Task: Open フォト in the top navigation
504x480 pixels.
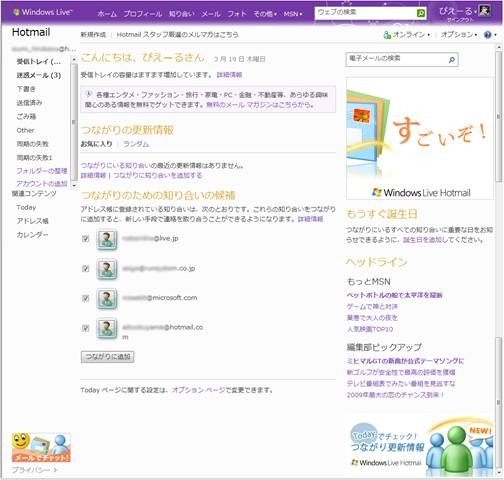Action: tap(237, 14)
